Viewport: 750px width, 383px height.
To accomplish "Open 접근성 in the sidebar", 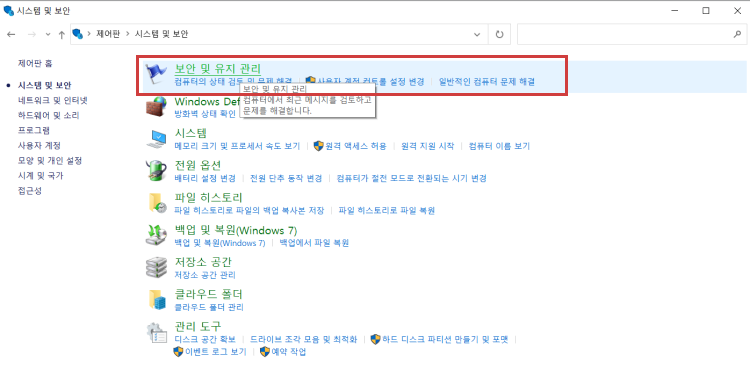I will point(30,191).
